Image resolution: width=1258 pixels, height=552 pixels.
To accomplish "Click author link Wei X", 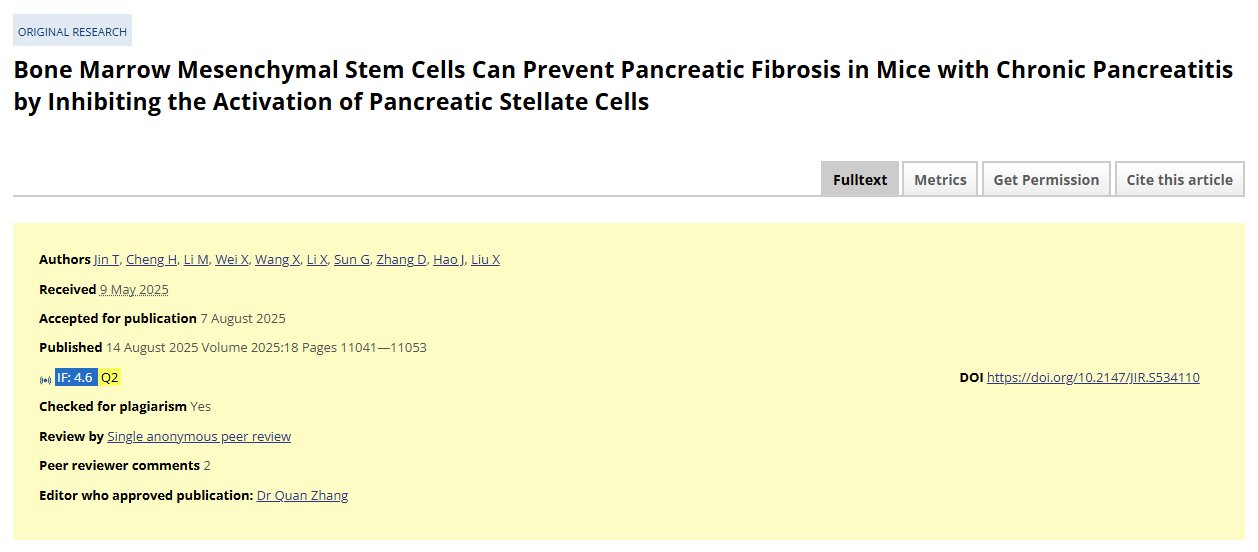I will (x=232, y=259).
